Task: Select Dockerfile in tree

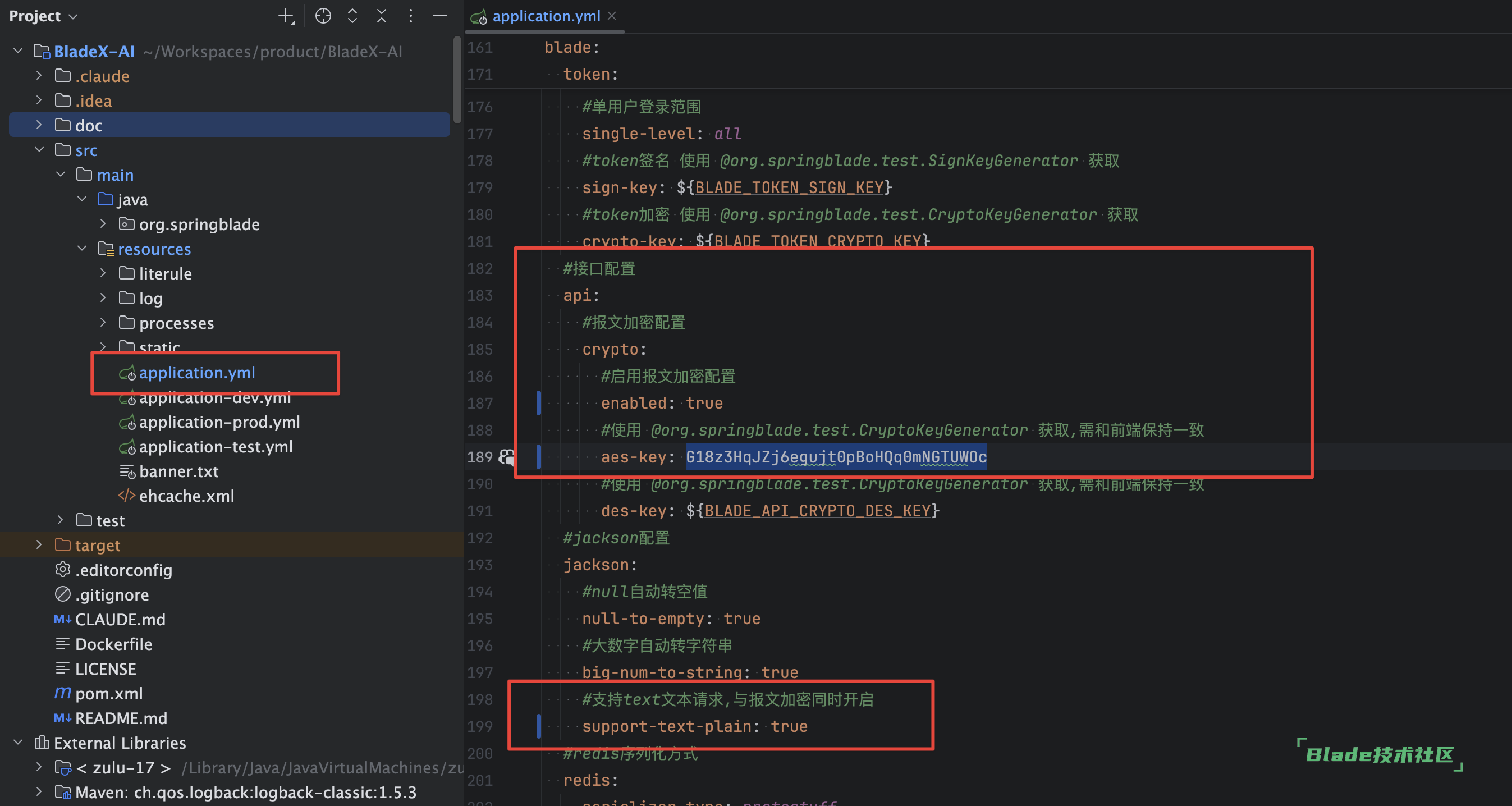Action: (x=113, y=643)
